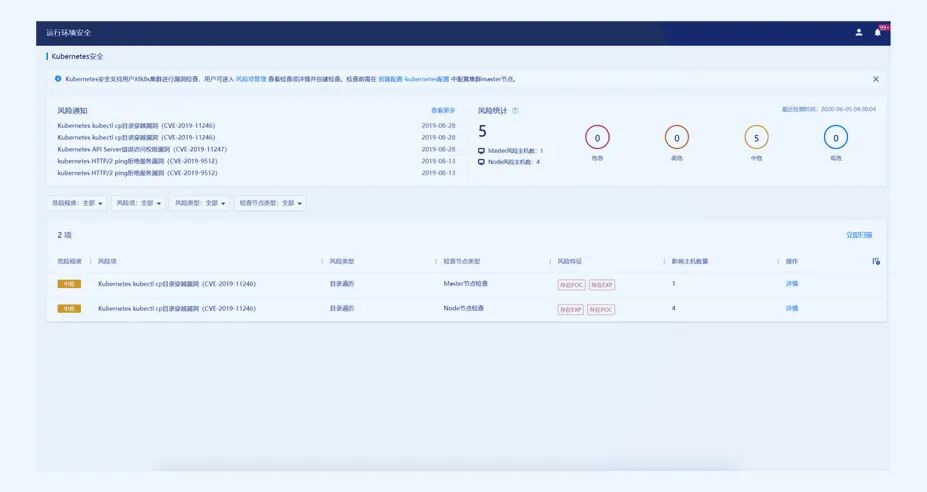The image size is (927, 492).
Task: Open the notification bell with 99+ badge
Action: click(878, 32)
